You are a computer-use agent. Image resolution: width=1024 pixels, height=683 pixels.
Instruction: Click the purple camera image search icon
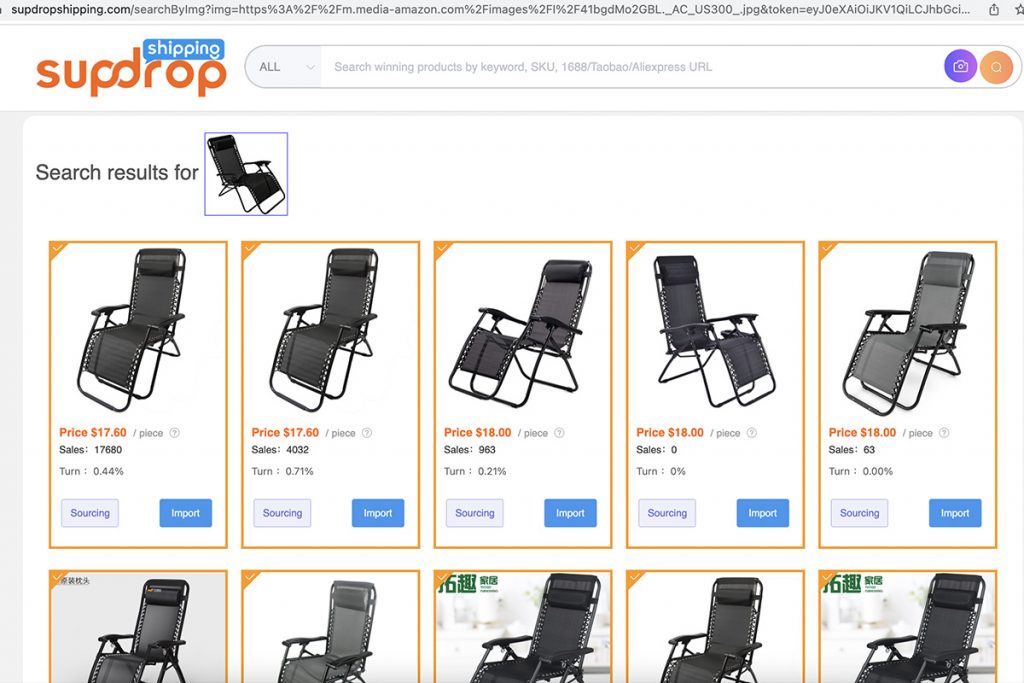point(960,66)
